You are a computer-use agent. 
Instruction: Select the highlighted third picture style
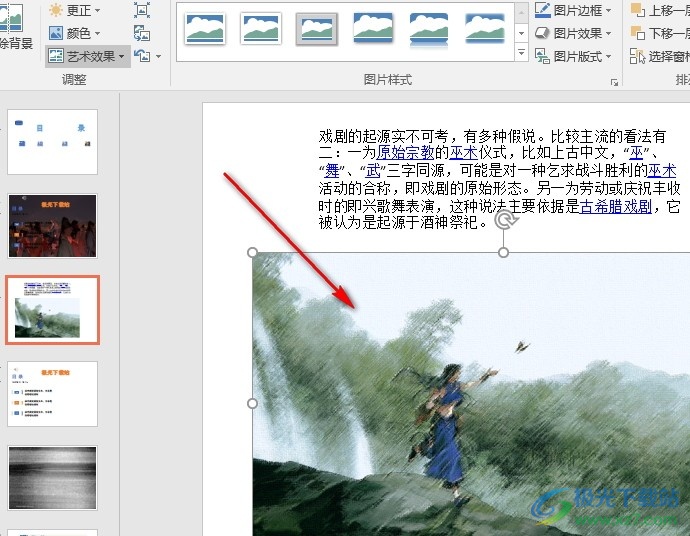click(316, 29)
